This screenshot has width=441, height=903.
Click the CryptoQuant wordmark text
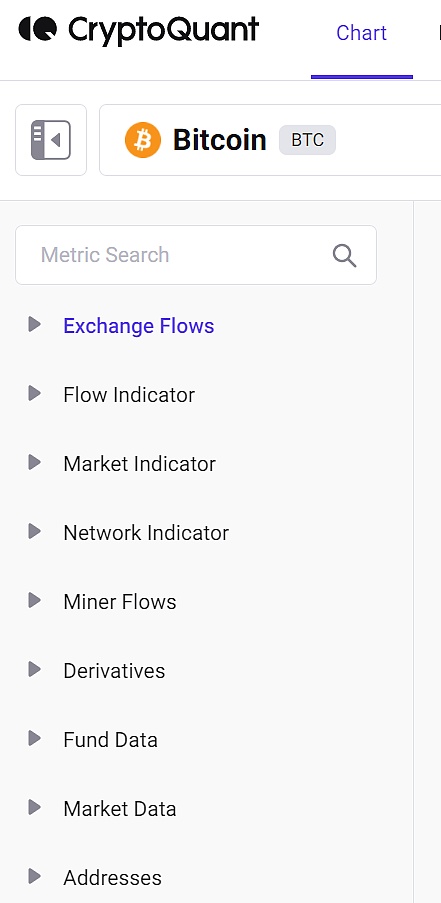point(164,31)
